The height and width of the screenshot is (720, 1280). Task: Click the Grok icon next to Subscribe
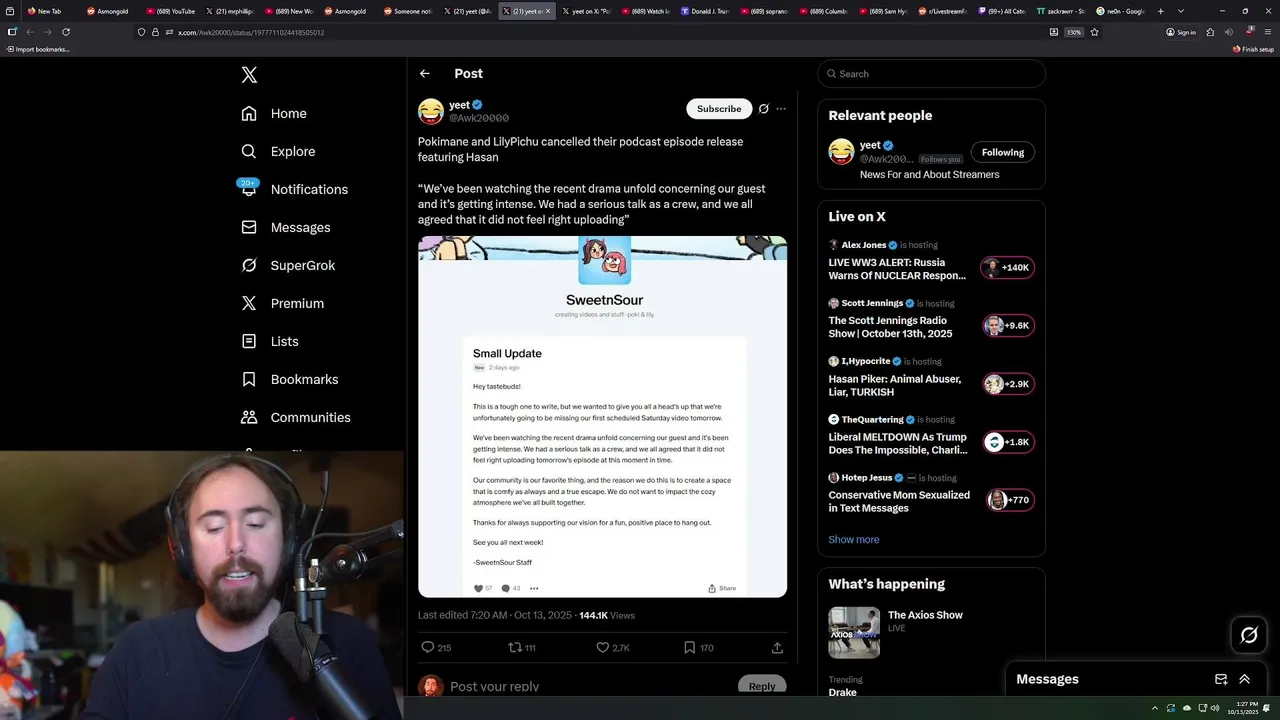764,109
